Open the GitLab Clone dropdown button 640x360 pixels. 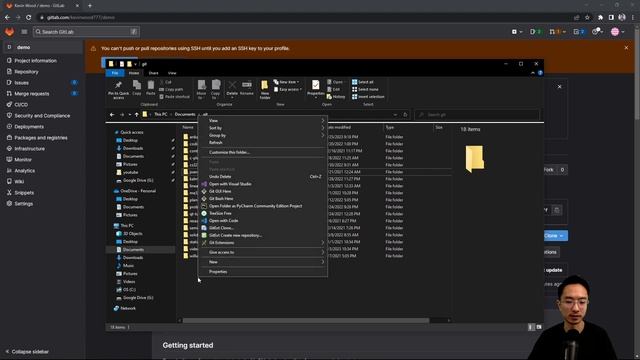click(556, 236)
